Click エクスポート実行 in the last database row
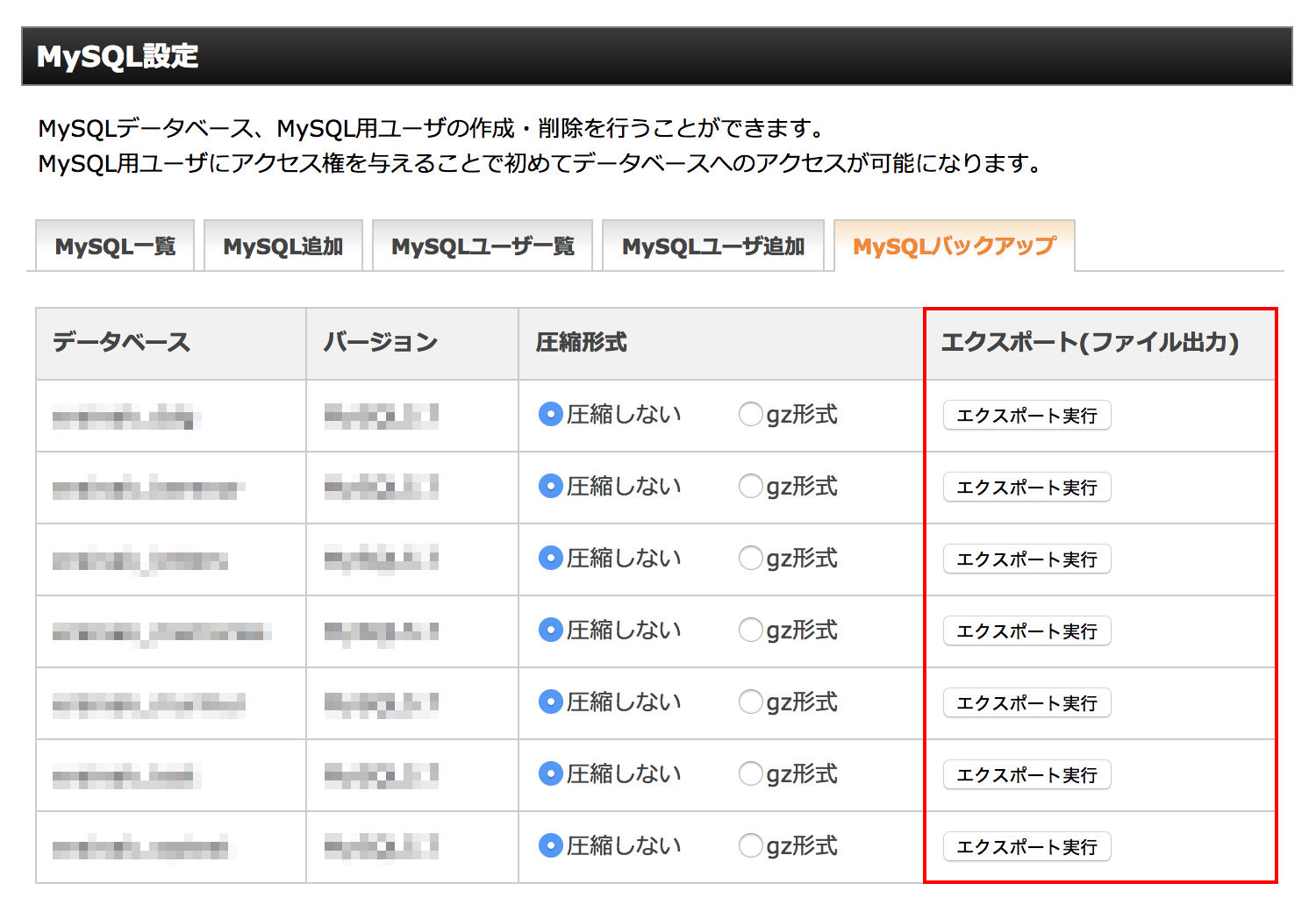The image size is (1316, 912). 1026,846
